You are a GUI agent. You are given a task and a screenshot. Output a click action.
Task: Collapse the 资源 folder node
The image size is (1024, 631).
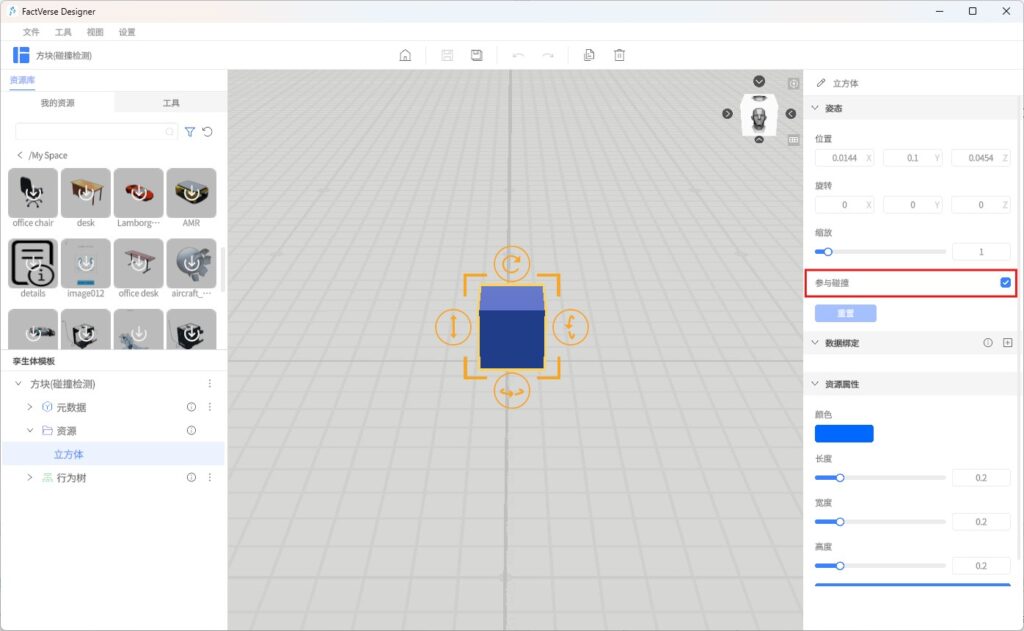(x=30, y=431)
